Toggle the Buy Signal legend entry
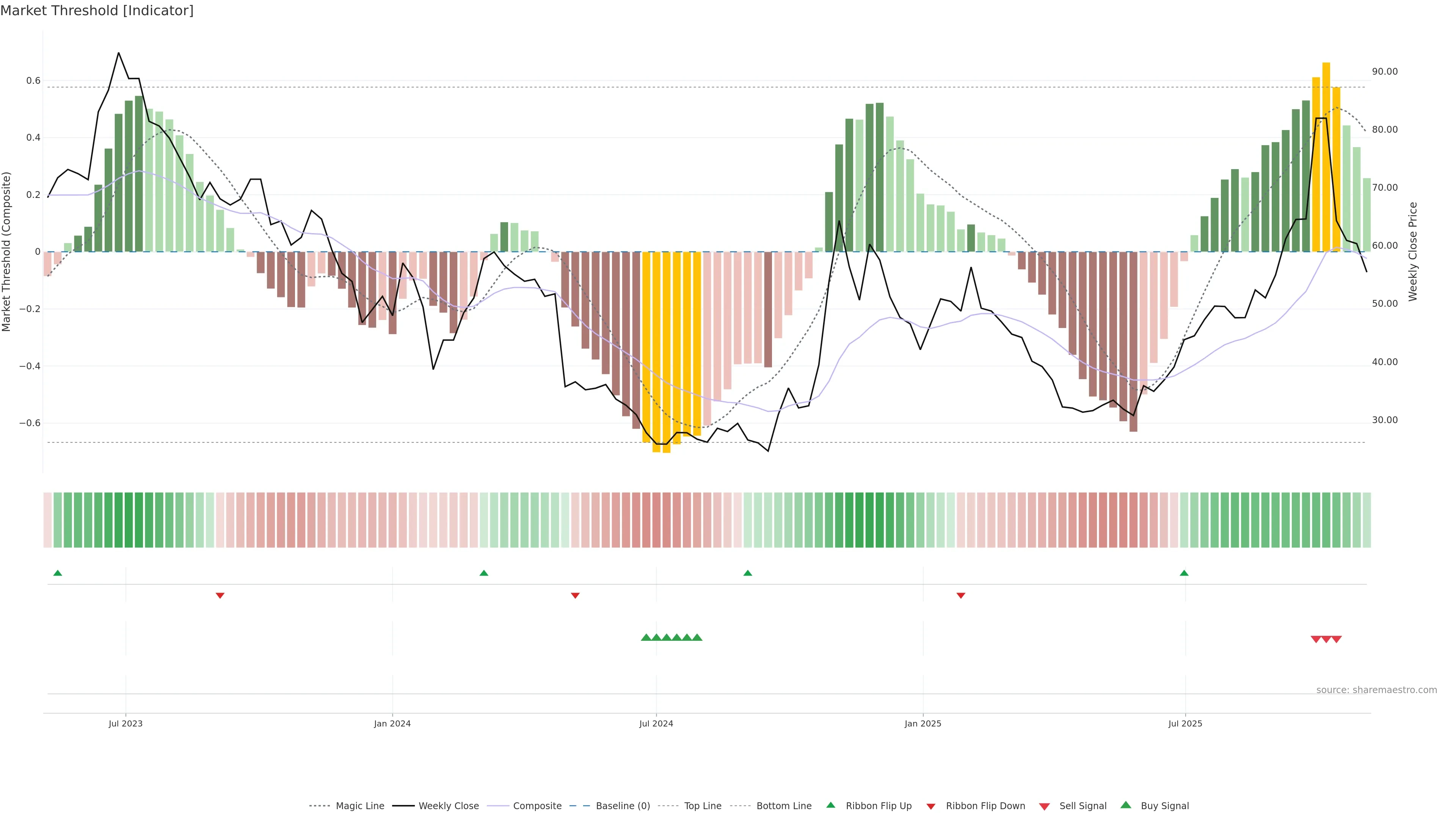 click(1164, 806)
